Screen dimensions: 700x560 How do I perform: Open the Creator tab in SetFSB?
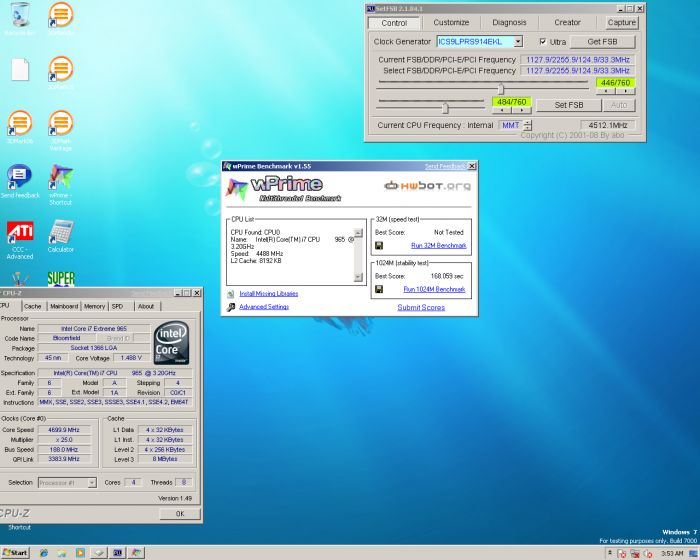pyautogui.click(x=567, y=22)
